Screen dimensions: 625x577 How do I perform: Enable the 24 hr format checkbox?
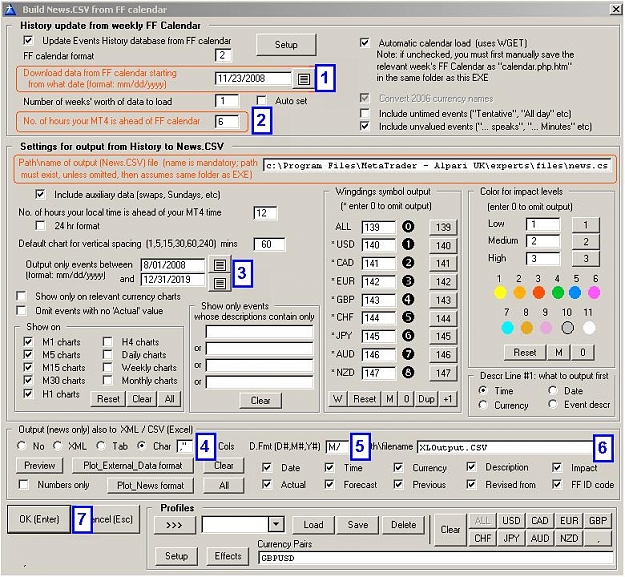[x=40, y=226]
